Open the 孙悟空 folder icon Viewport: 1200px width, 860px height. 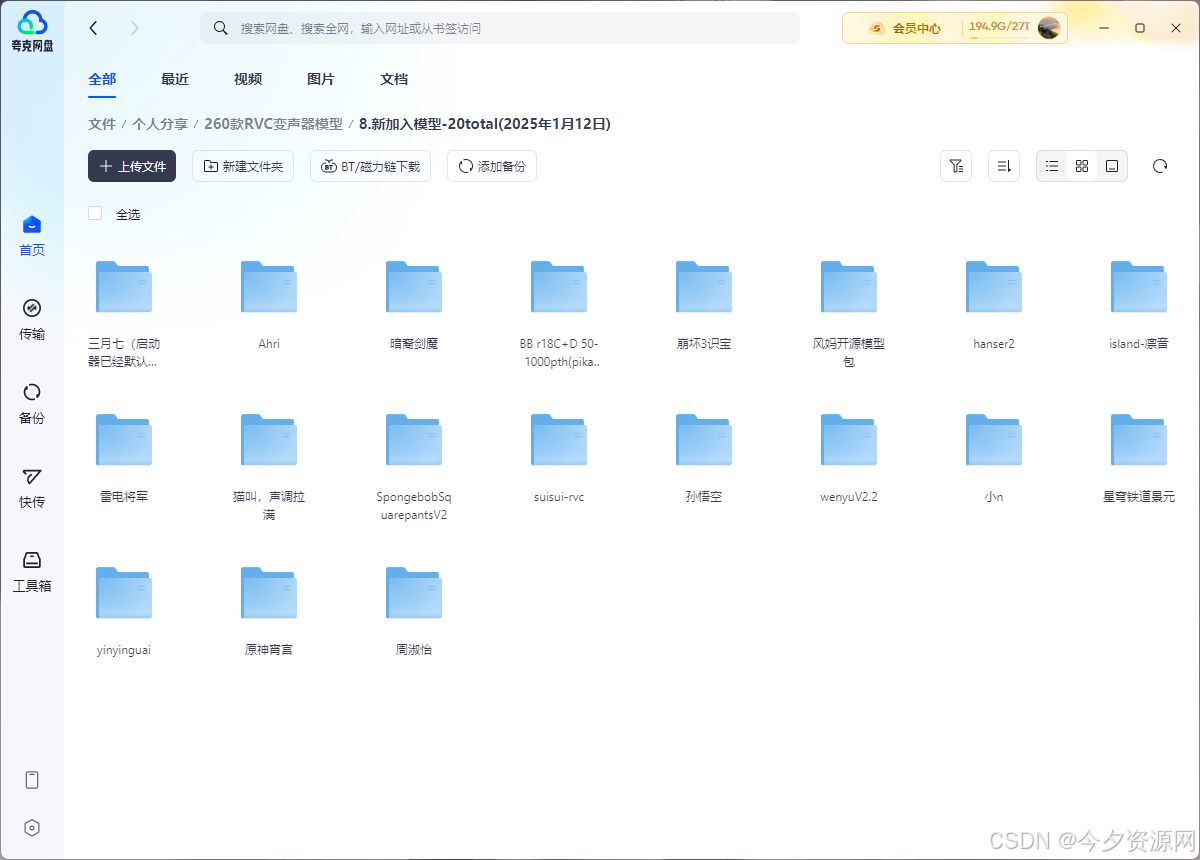[704, 440]
